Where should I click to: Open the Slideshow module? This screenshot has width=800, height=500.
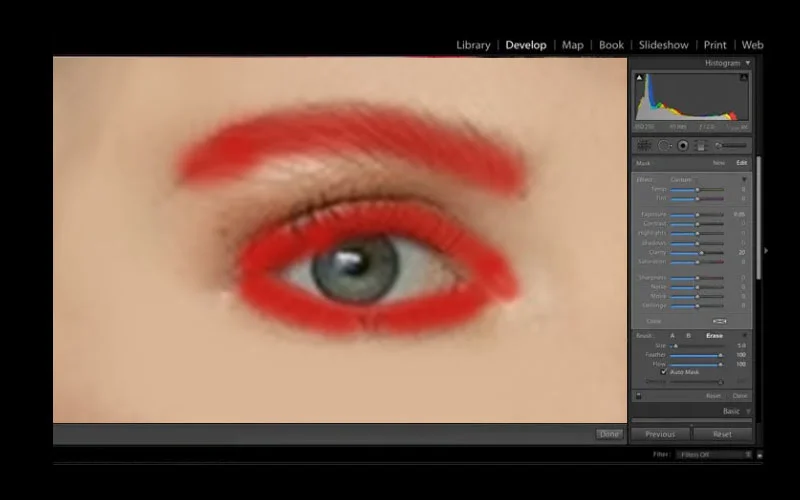pyautogui.click(x=663, y=45)
